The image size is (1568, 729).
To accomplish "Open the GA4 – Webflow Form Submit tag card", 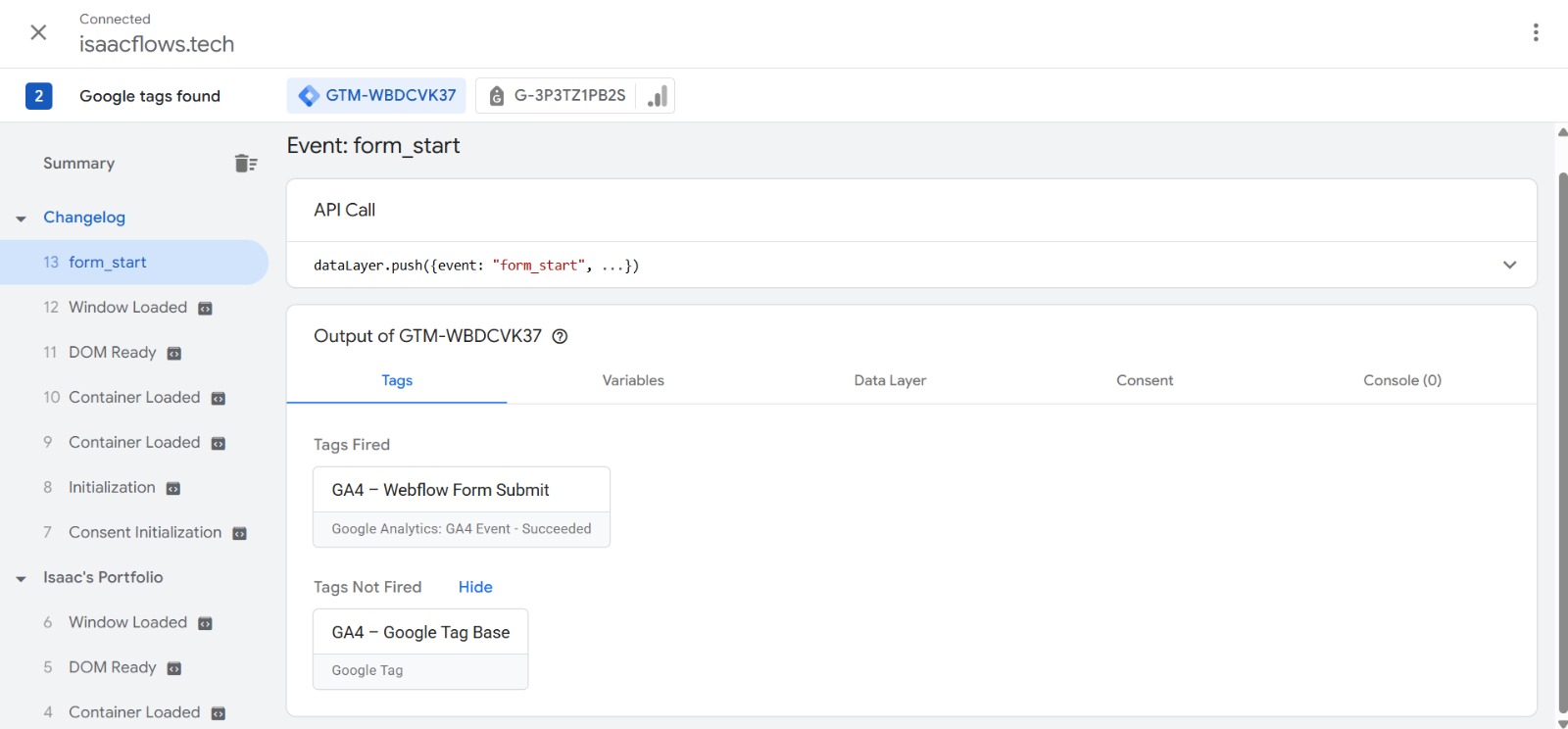I will [462, 507].
